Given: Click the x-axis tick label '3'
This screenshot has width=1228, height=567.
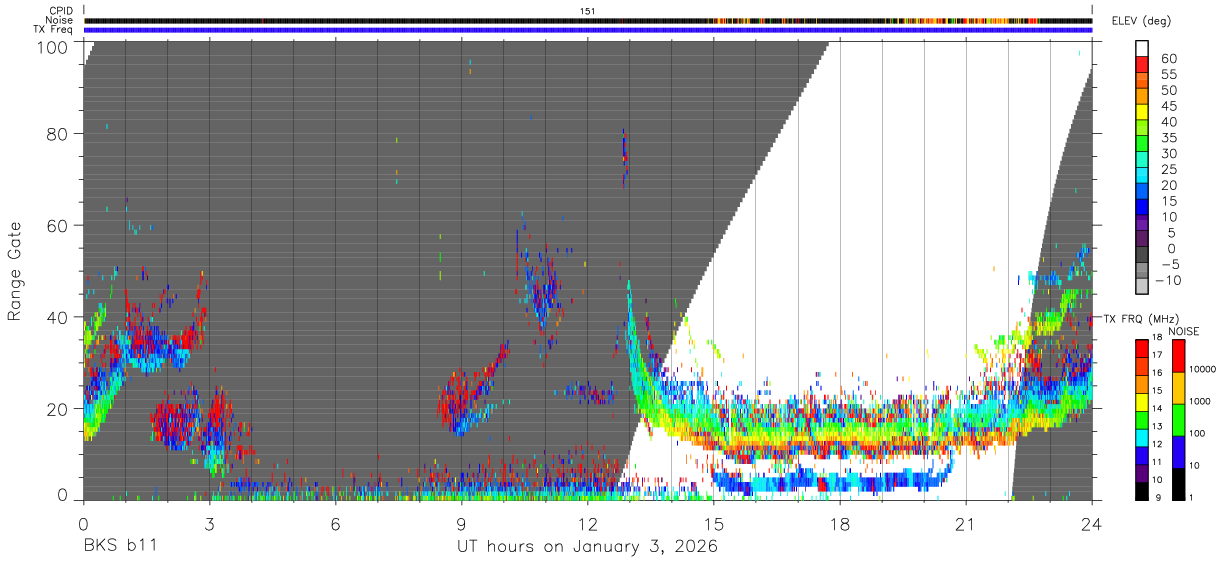Looking at the screenshot, I should (209, 523).
